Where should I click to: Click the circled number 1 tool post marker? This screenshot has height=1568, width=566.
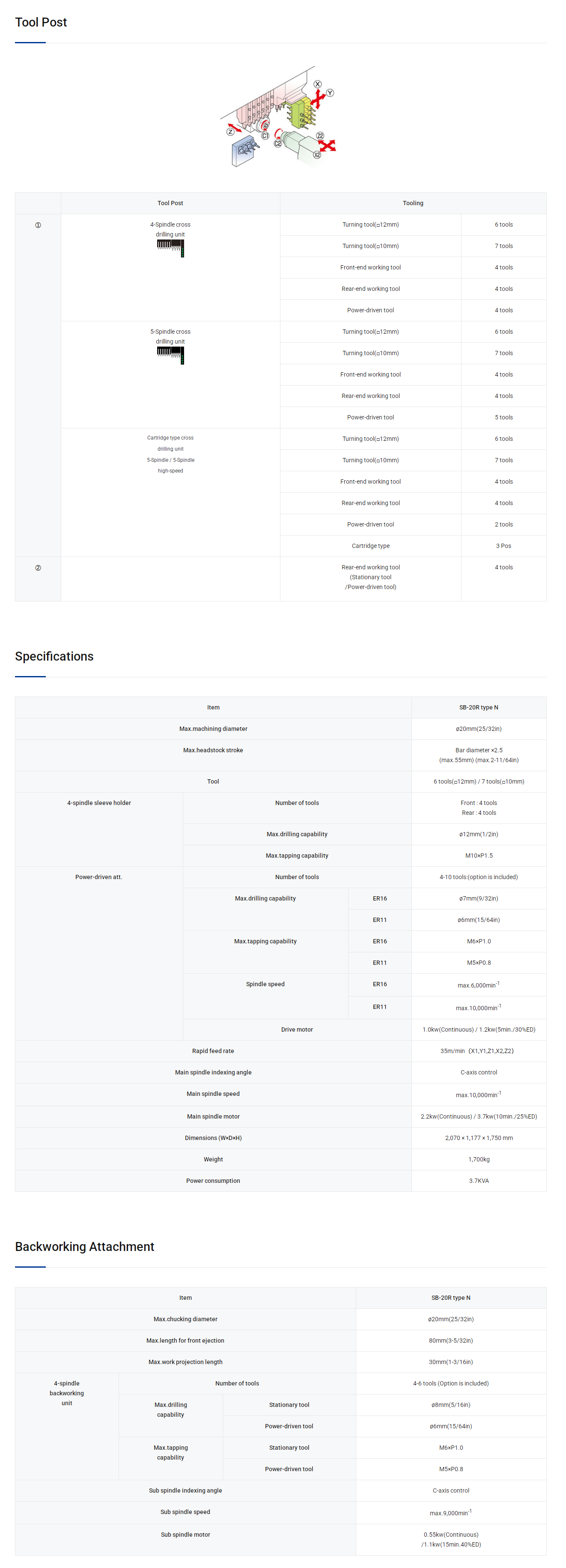click(38, 225)
